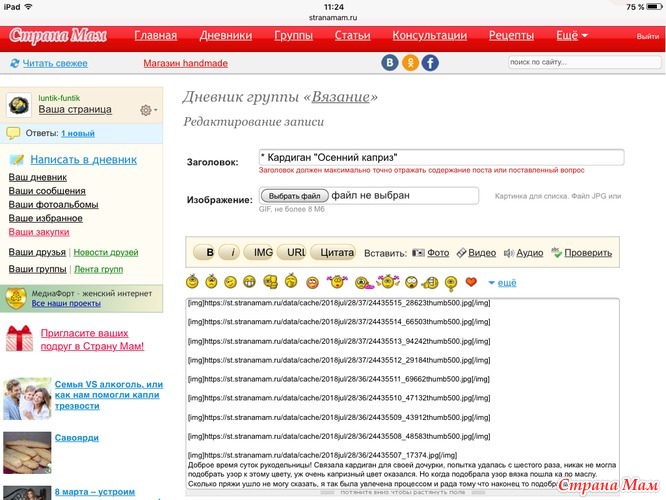Open the Новости друзей link

pos(106,252)
